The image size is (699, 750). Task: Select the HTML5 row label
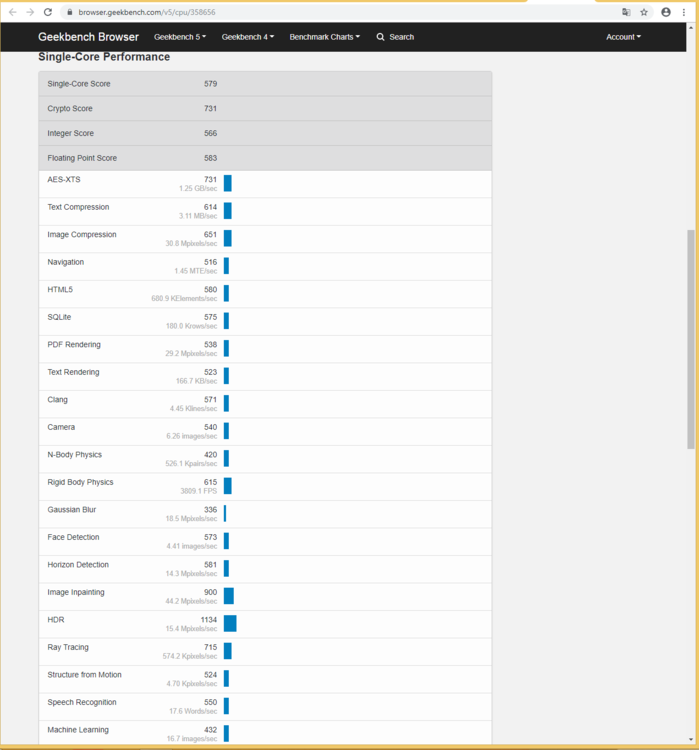pos(60,289)
